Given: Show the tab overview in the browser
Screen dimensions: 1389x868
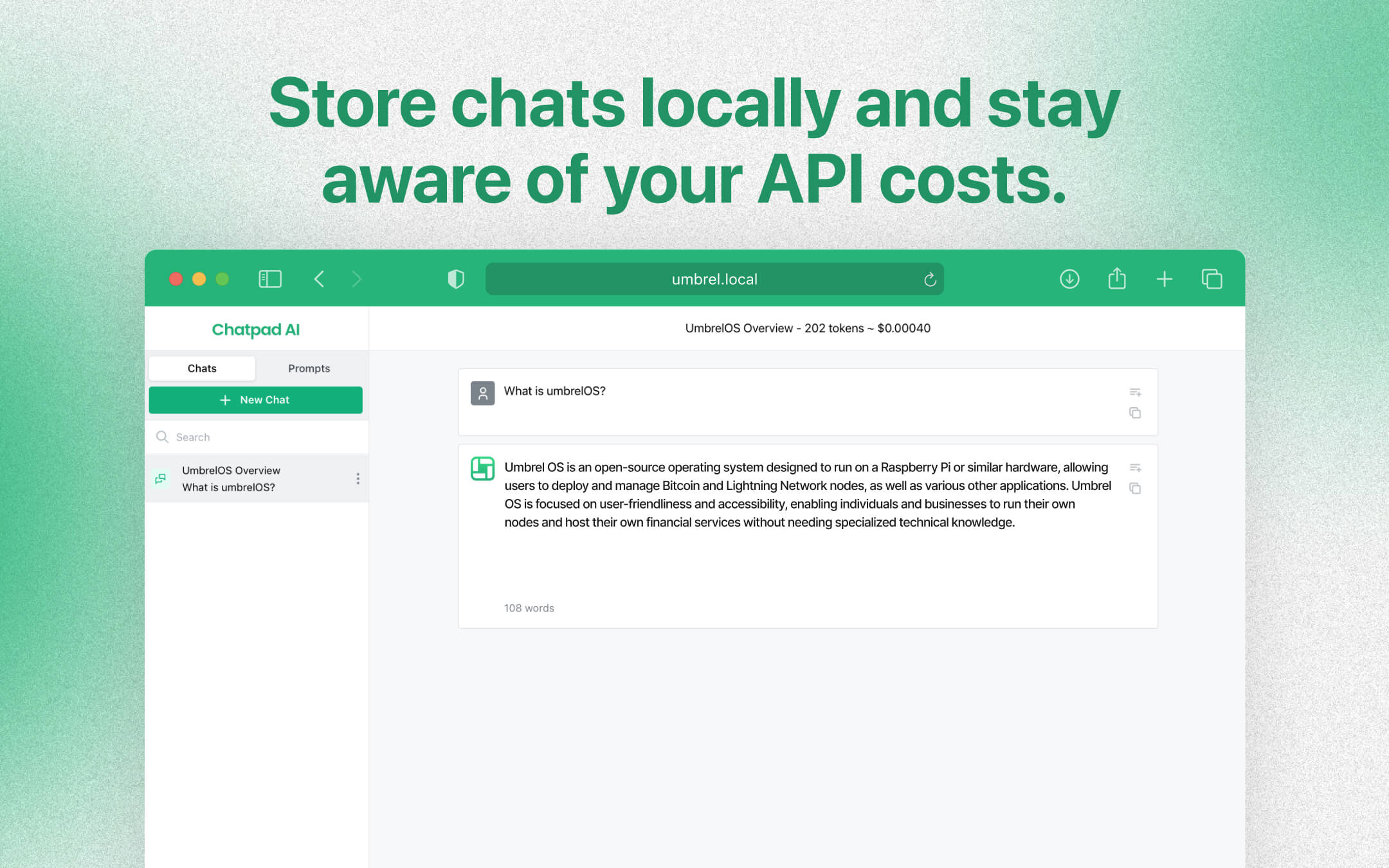Looking at the screenshot, I should [x=1212, y=278].
